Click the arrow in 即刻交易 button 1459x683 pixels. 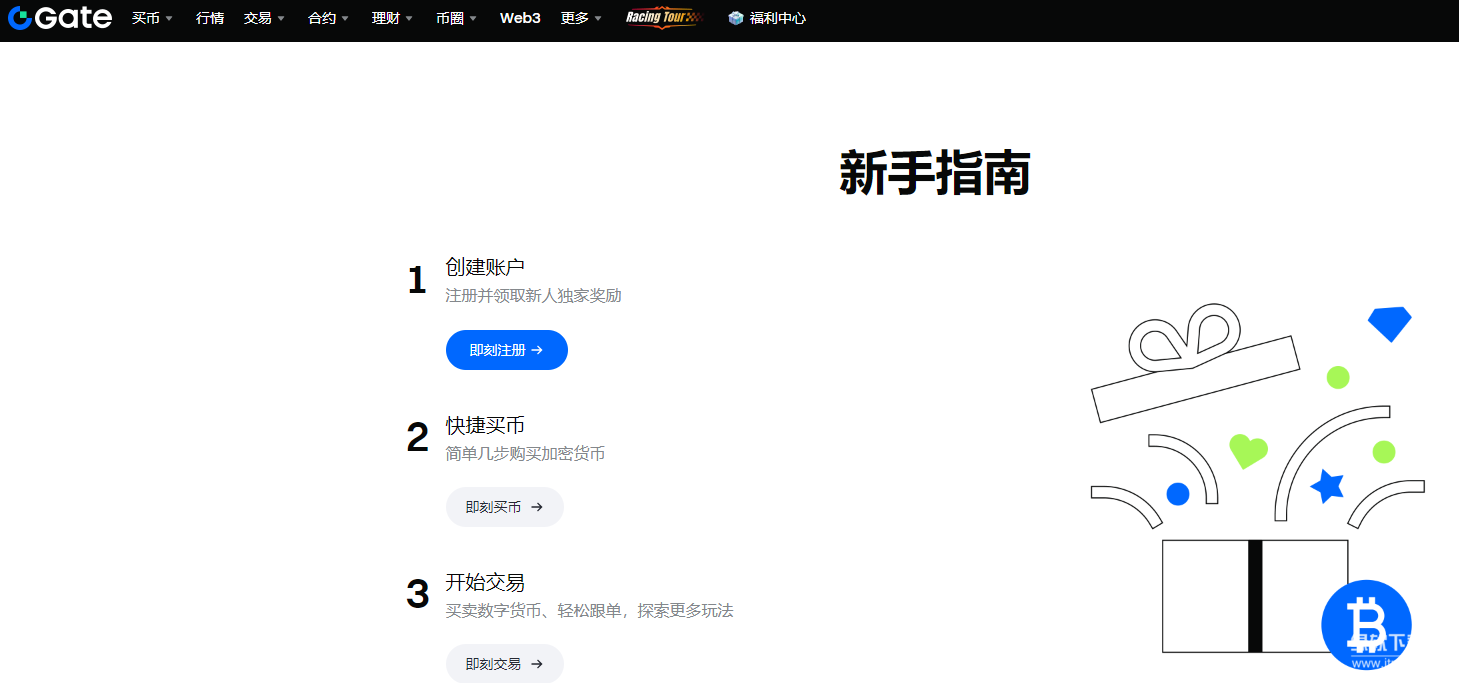537,664
